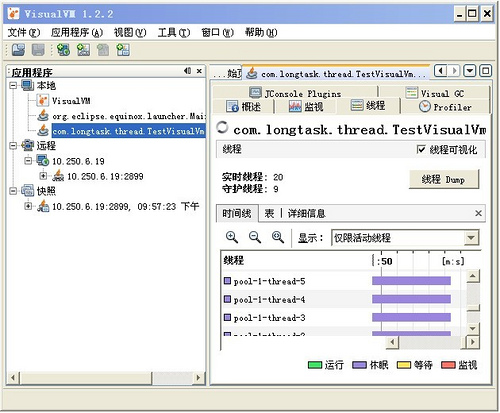Viewport: 500px width, 413px height.
Task: Select the pool-1-thread-5 row
Action: (x=343, y=281)
